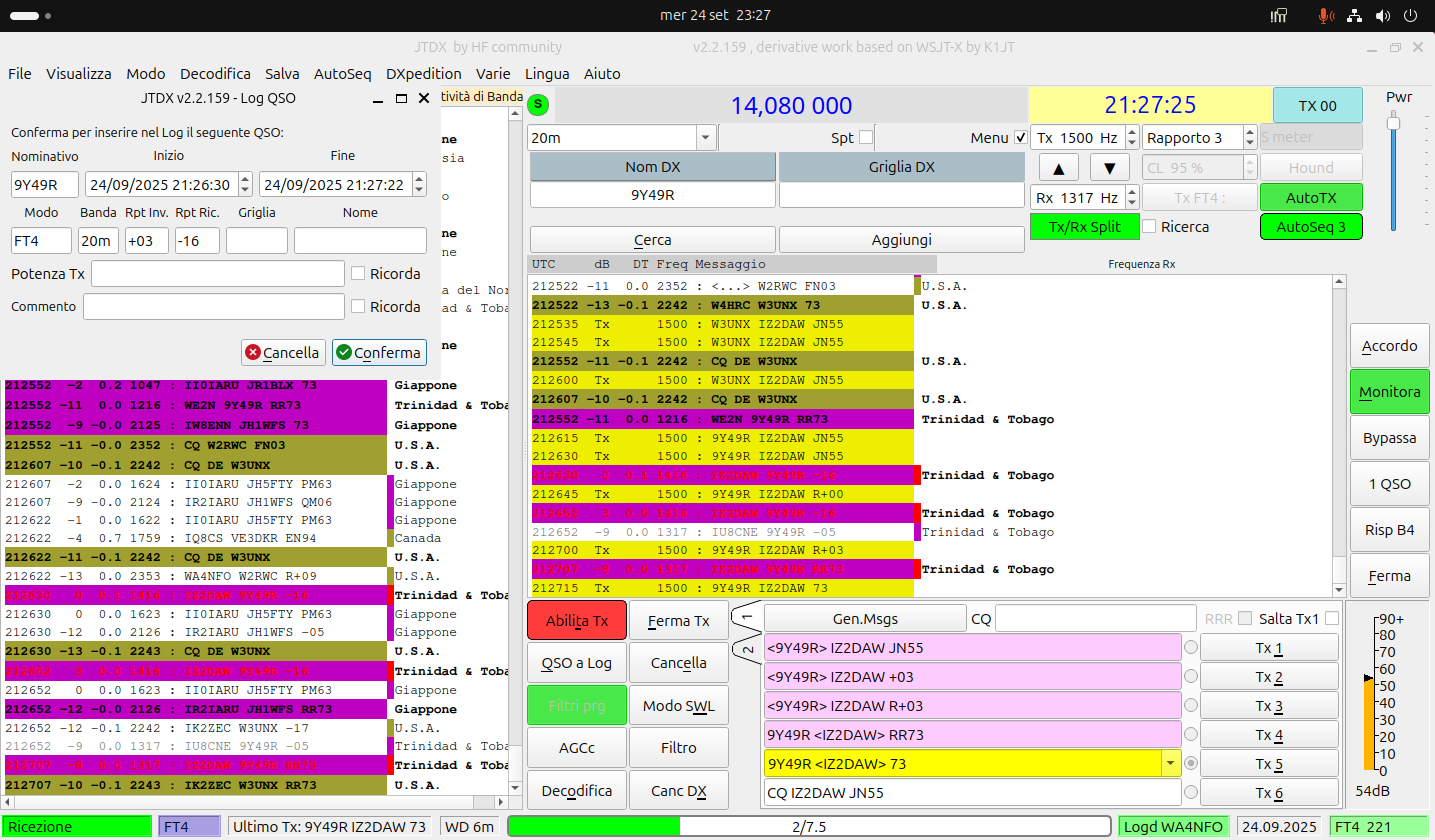Open the network icon in top bar
The height and width of the screenshot is (840, 1435).
click(1355, 15)
